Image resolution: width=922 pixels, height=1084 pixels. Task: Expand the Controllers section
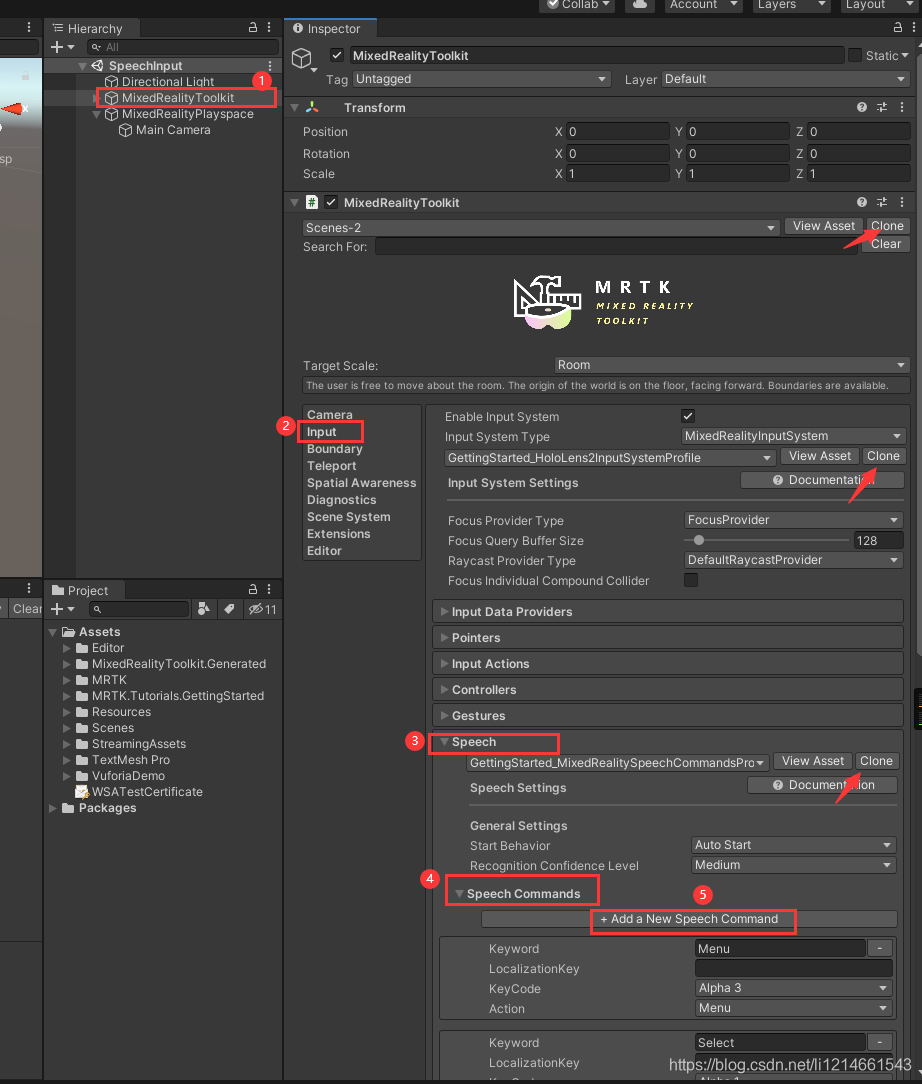pos(668,689)
